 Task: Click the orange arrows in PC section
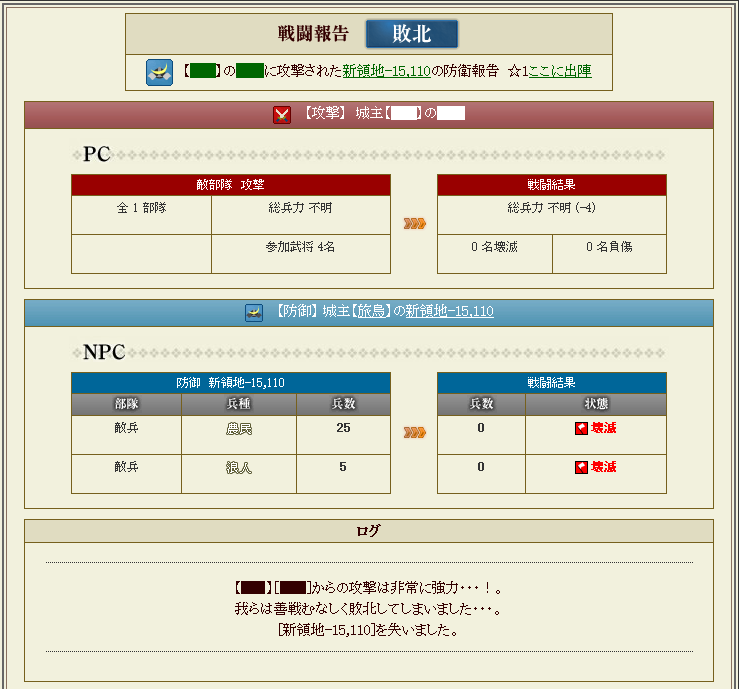tap(414, 224)
